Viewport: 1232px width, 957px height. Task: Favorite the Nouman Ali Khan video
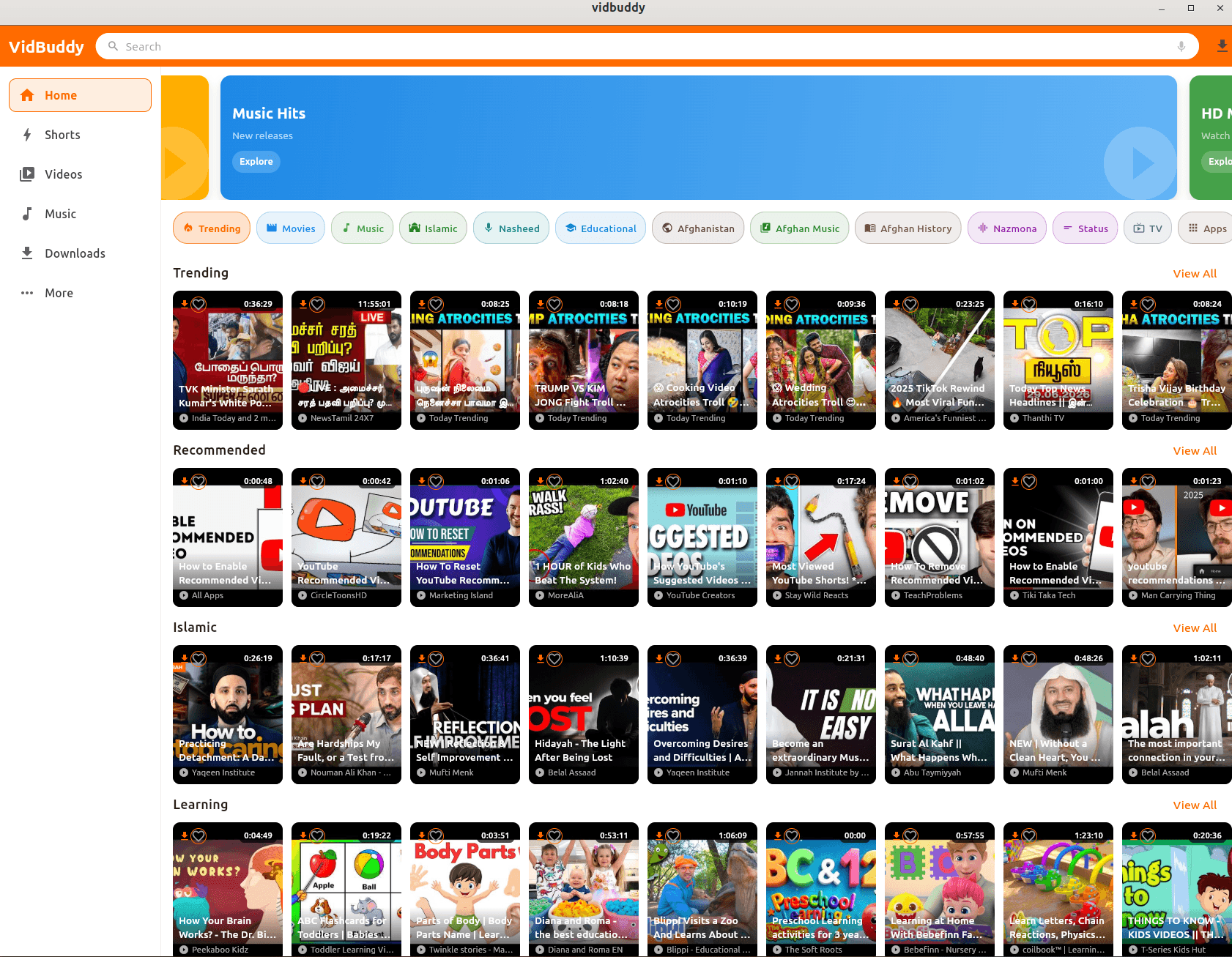pos(317,658)
